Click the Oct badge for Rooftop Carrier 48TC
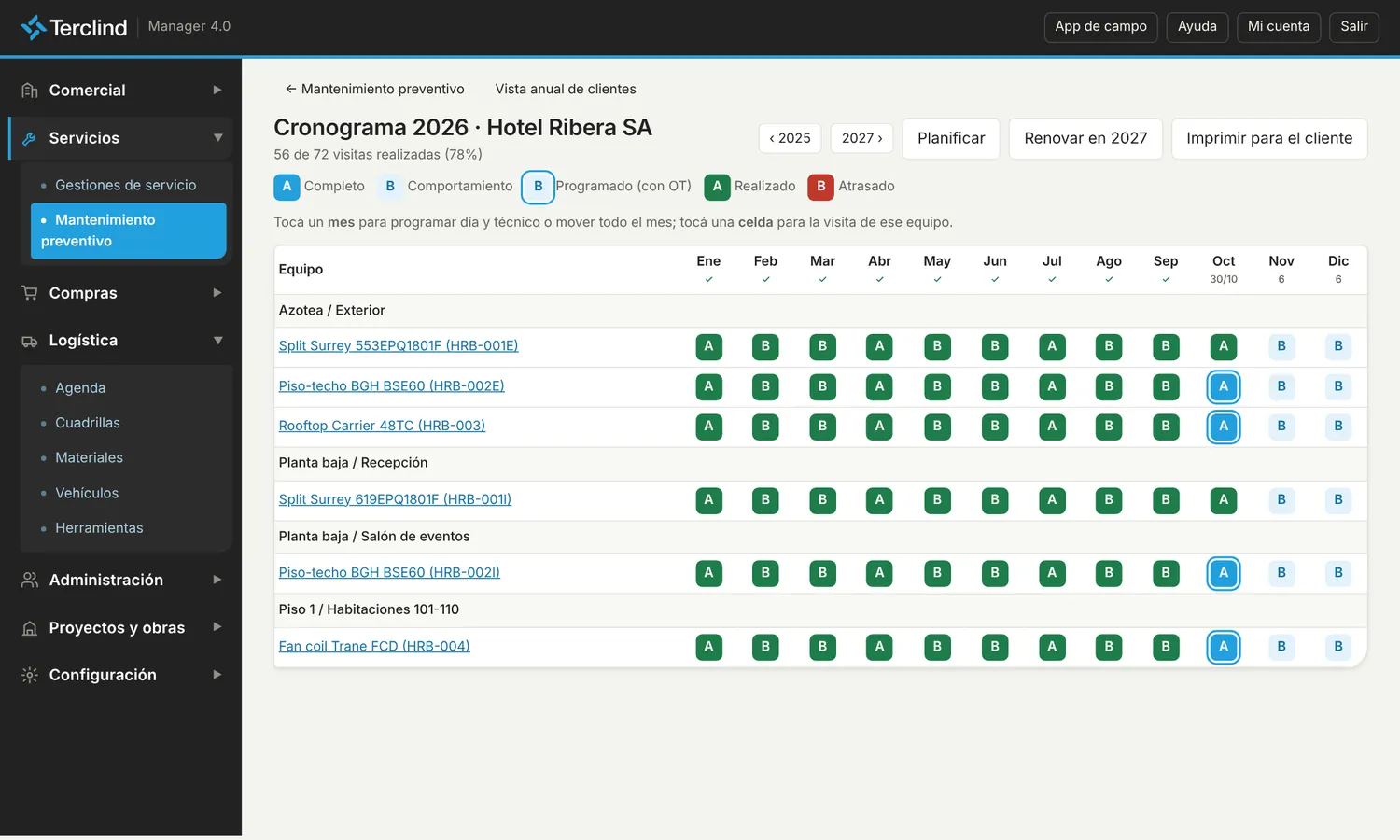This screenshot has height=840, width=1400. pyautogui.click(x=1224, y=427)
